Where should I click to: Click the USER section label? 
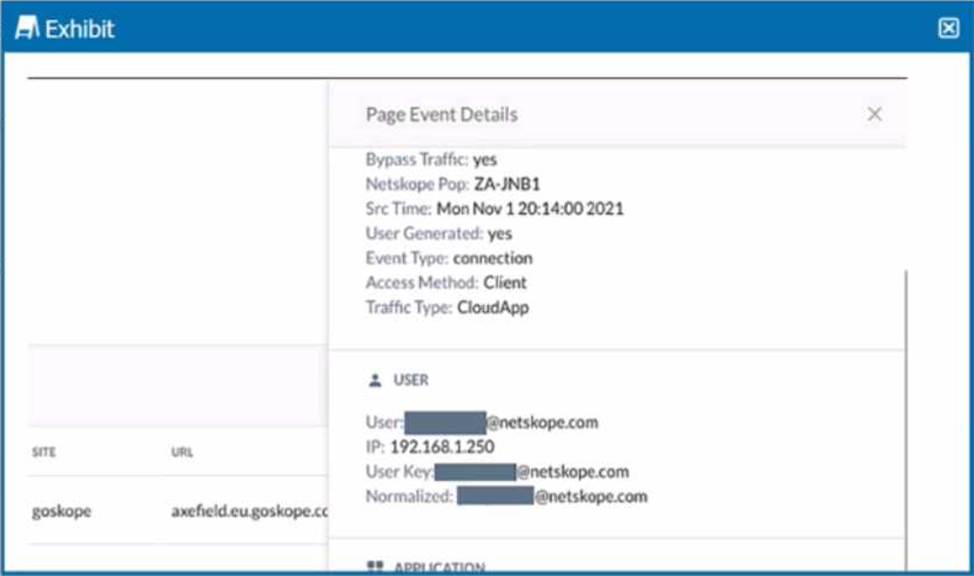[411, 380]
